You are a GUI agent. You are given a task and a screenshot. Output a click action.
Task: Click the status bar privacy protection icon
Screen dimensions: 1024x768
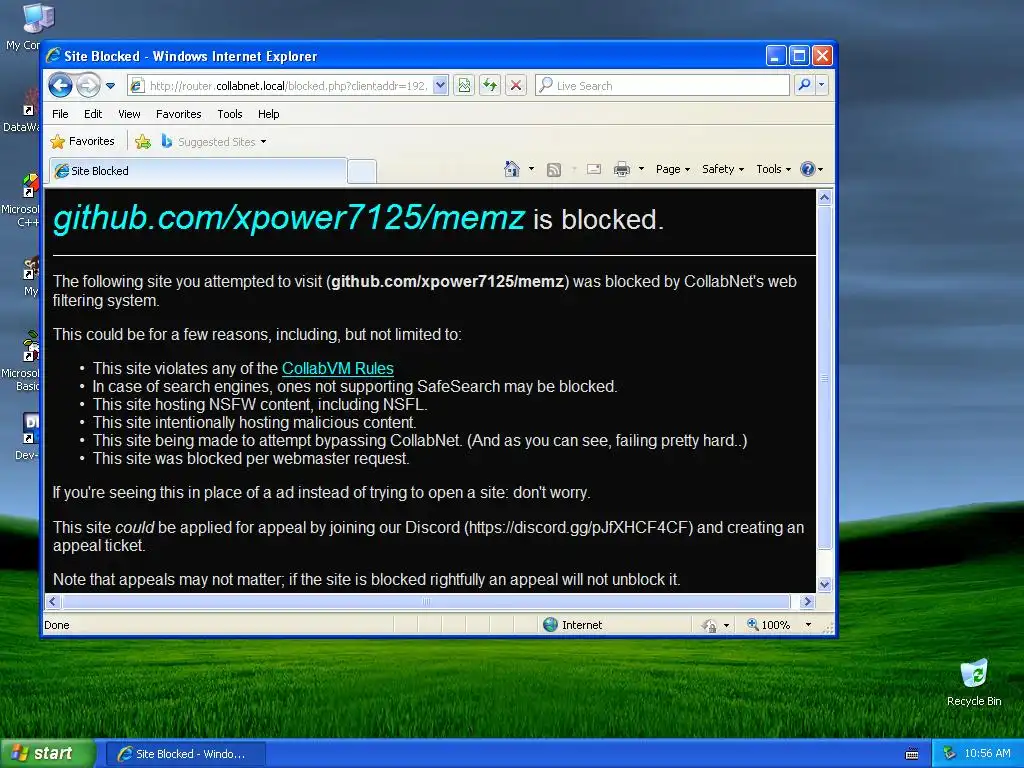[x=709, y=626]
